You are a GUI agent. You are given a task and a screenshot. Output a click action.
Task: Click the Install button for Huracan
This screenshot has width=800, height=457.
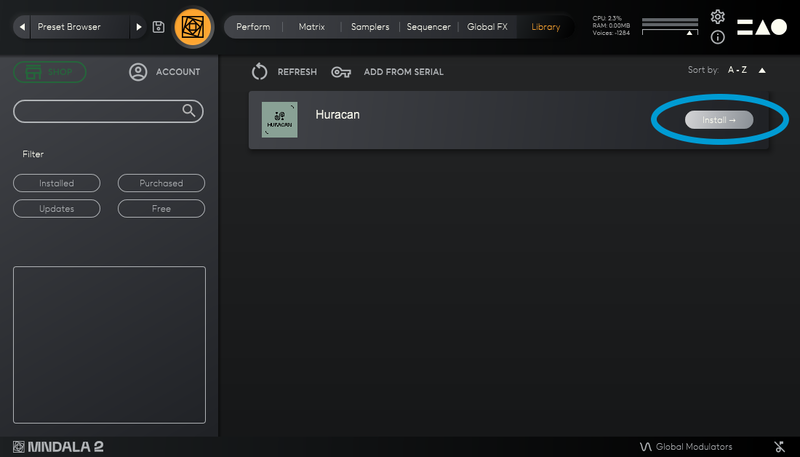[718, 120]
